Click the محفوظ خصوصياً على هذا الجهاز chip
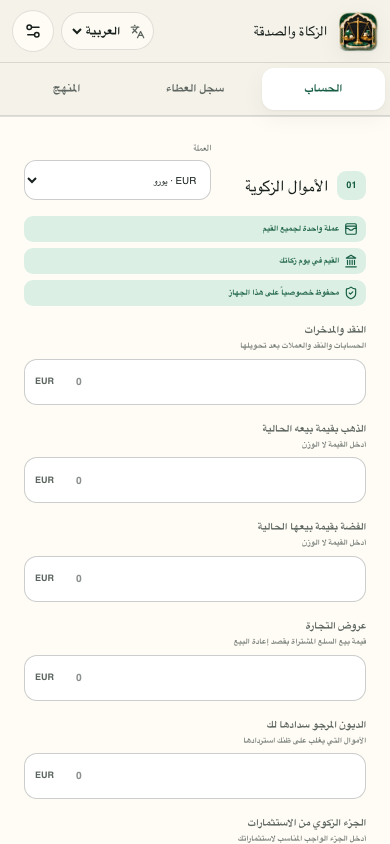The width and height of the screenshot is (390, 844). (x=195, y=293)
